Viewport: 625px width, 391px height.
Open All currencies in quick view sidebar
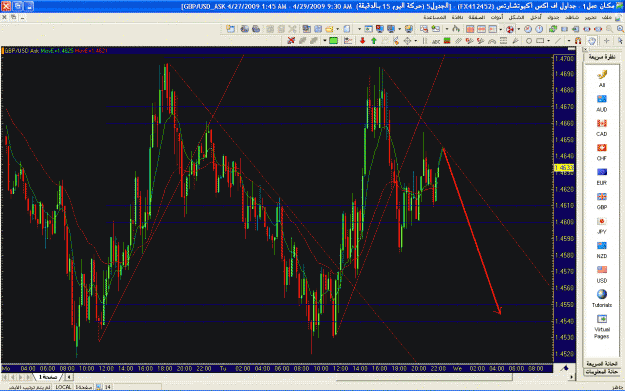click(x=601, y=78)
